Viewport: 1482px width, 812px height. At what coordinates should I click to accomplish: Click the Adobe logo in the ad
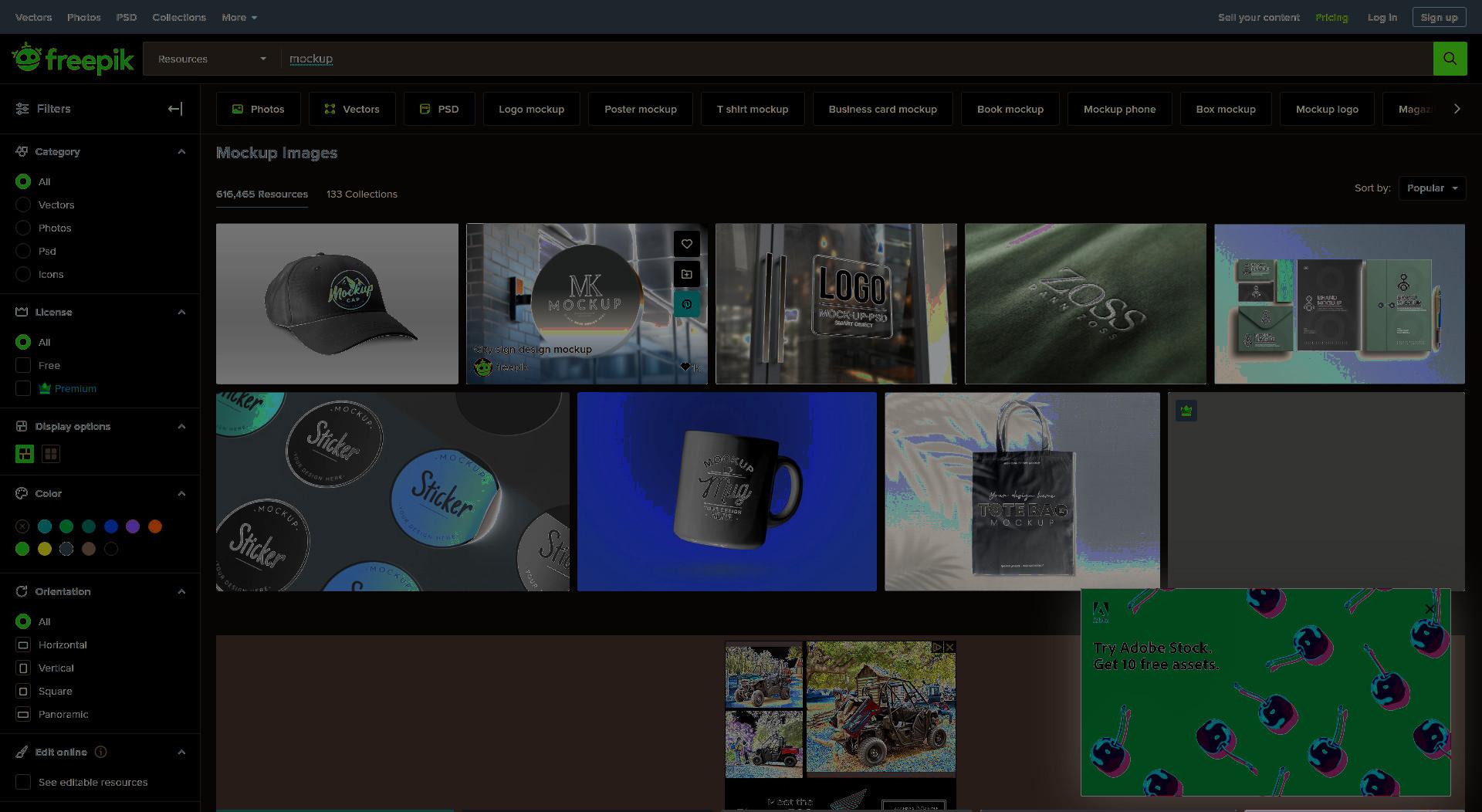1101,612
